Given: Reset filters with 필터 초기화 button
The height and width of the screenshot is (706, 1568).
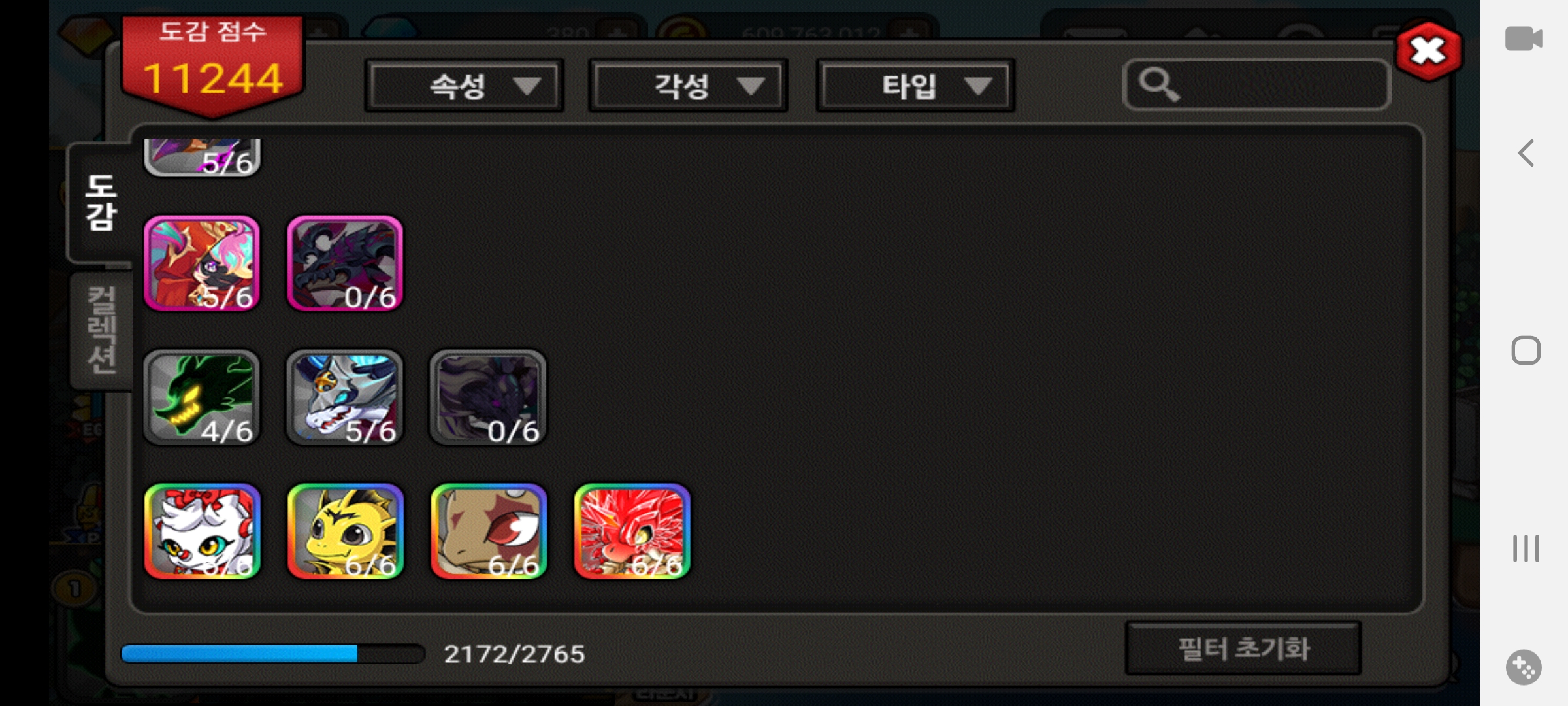Looking at the screenshot, I should (1243, 648).
